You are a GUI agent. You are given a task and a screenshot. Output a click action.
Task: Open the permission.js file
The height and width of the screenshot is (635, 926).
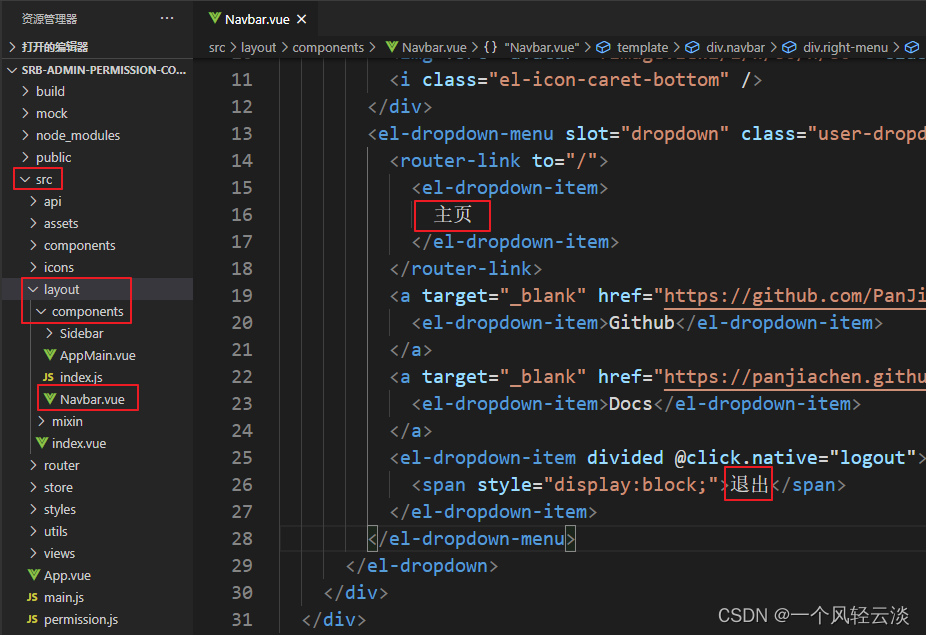[80, 620]
